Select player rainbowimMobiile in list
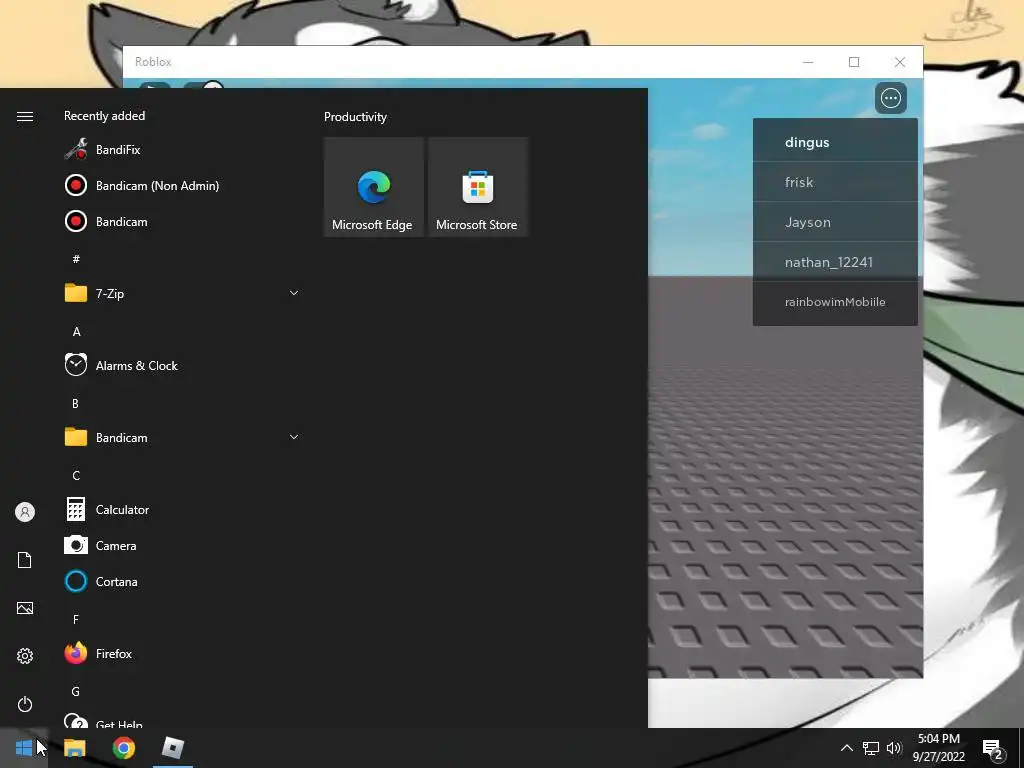 point(835,302)
